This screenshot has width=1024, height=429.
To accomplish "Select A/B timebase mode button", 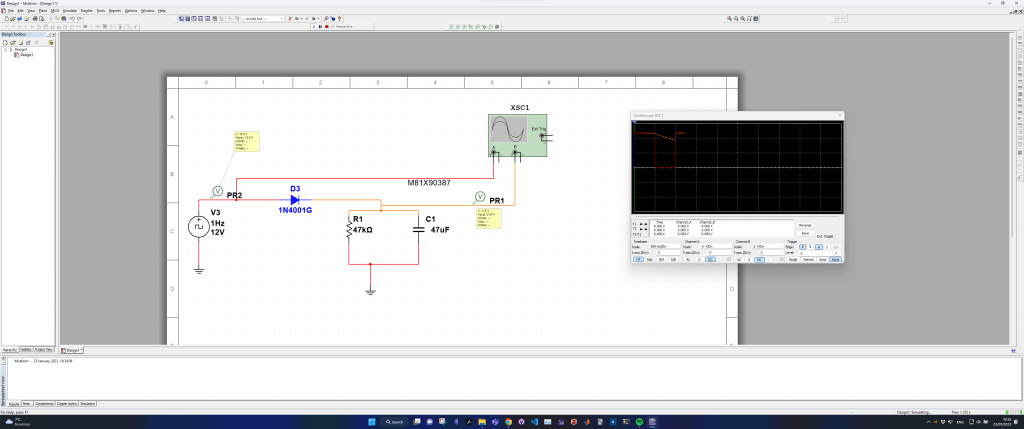I will (673, 259).
